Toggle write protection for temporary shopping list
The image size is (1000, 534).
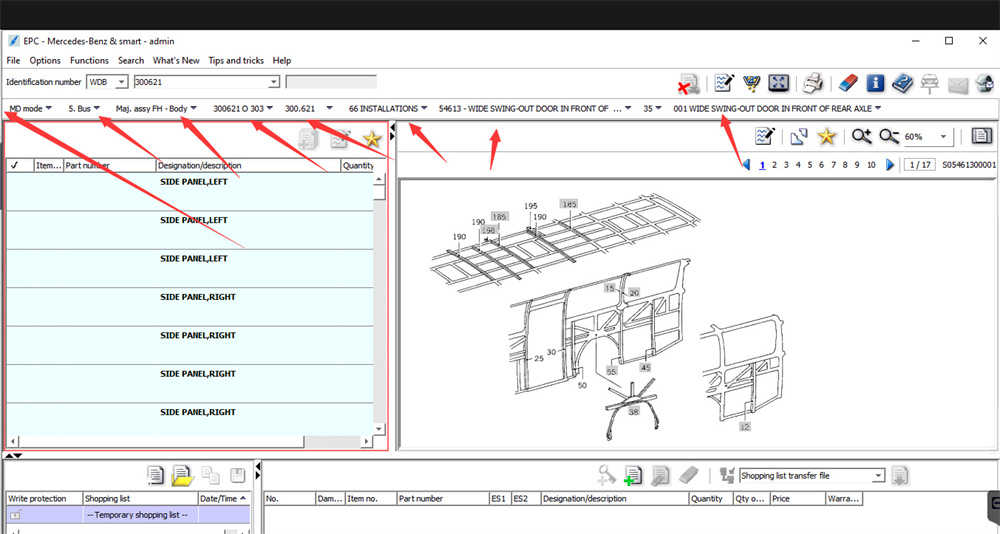pyautogui.click(x=16, y=514)
